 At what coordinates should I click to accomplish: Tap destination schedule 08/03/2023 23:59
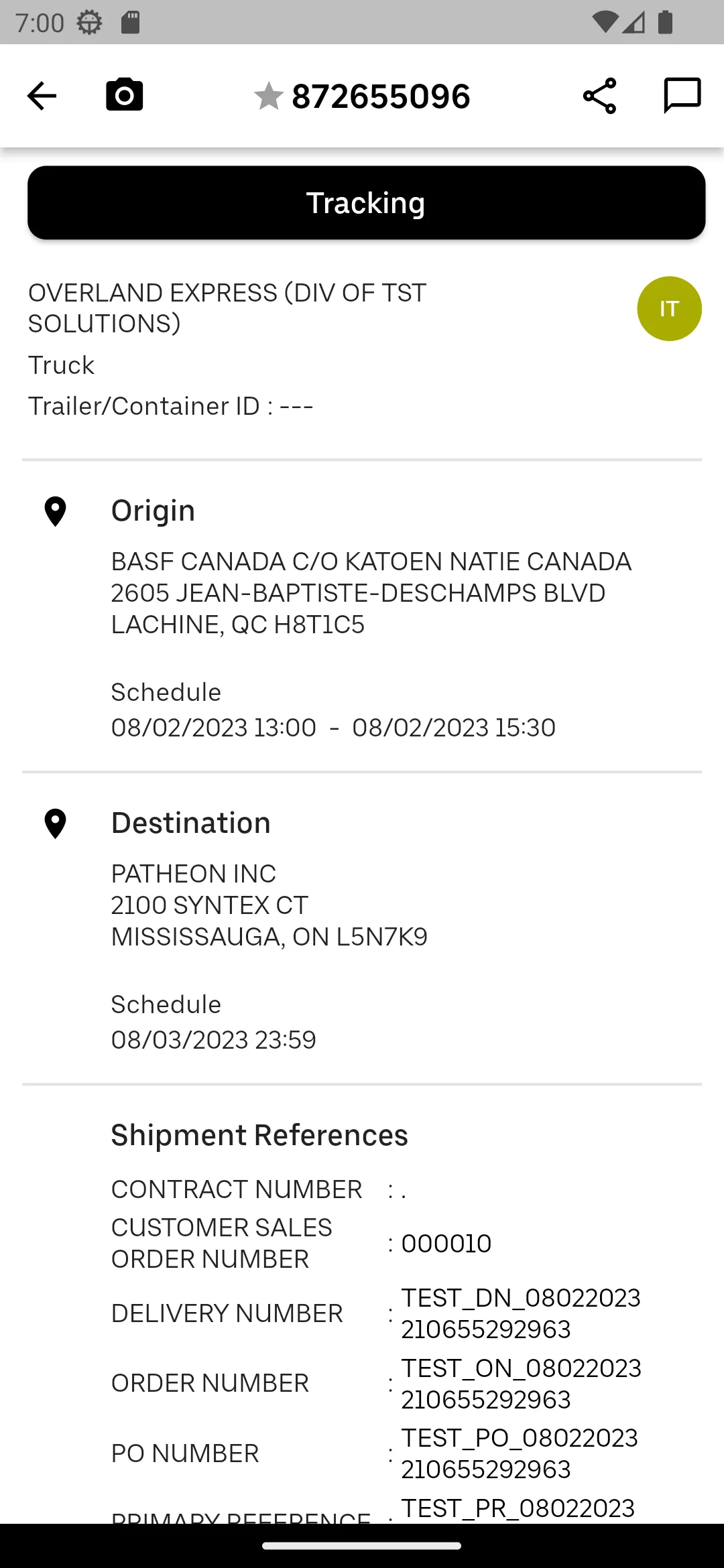pos(213,1040)
